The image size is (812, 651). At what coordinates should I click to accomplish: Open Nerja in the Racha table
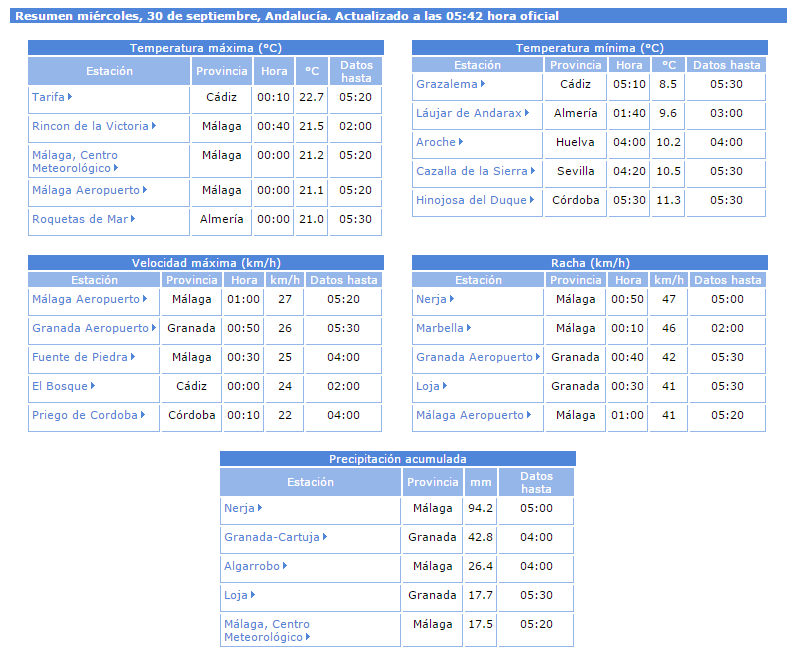point(431,299)
